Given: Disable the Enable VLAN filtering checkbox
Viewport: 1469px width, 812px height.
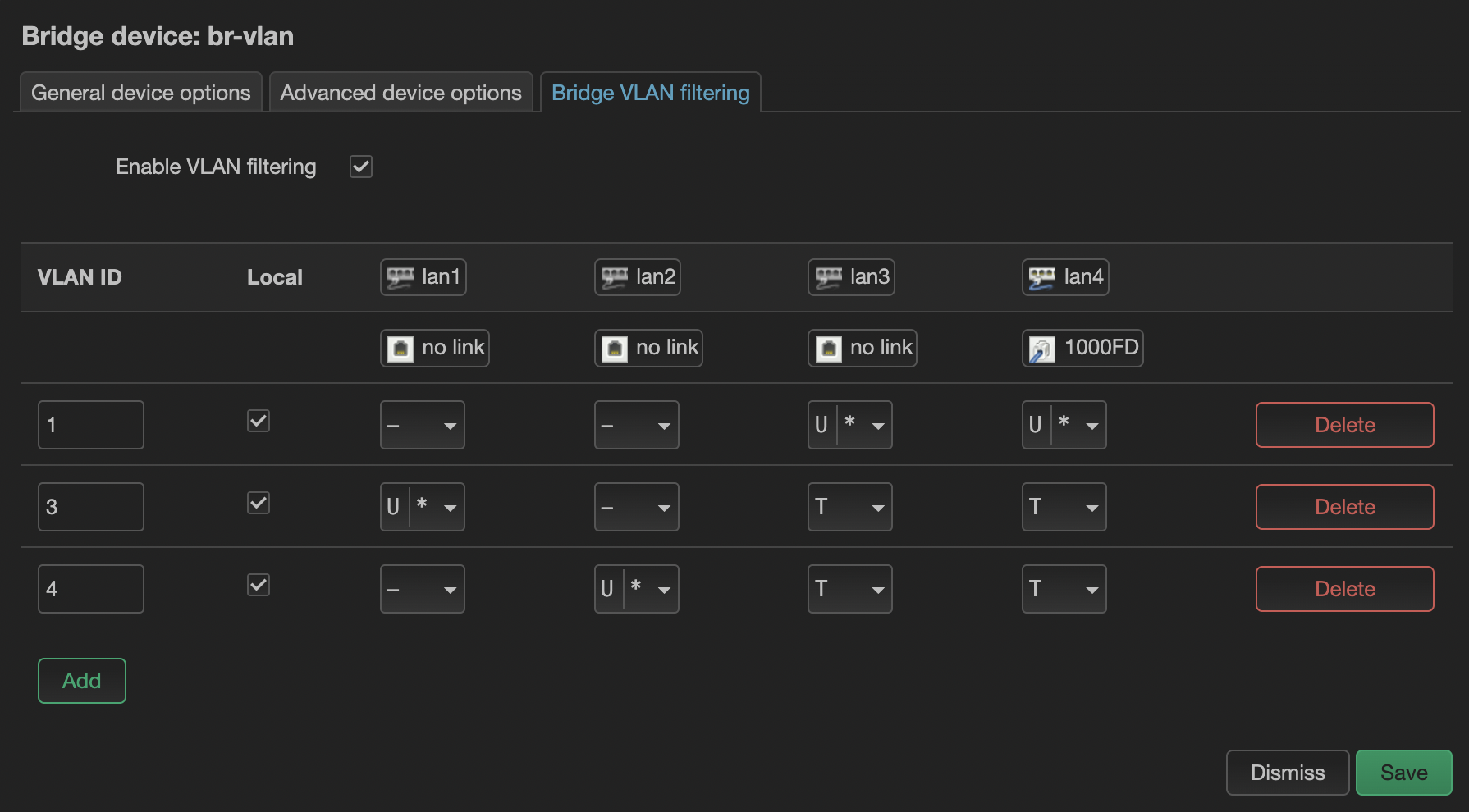Looking at the screenshot, I should pyautogui.click(x=359, y=166).
